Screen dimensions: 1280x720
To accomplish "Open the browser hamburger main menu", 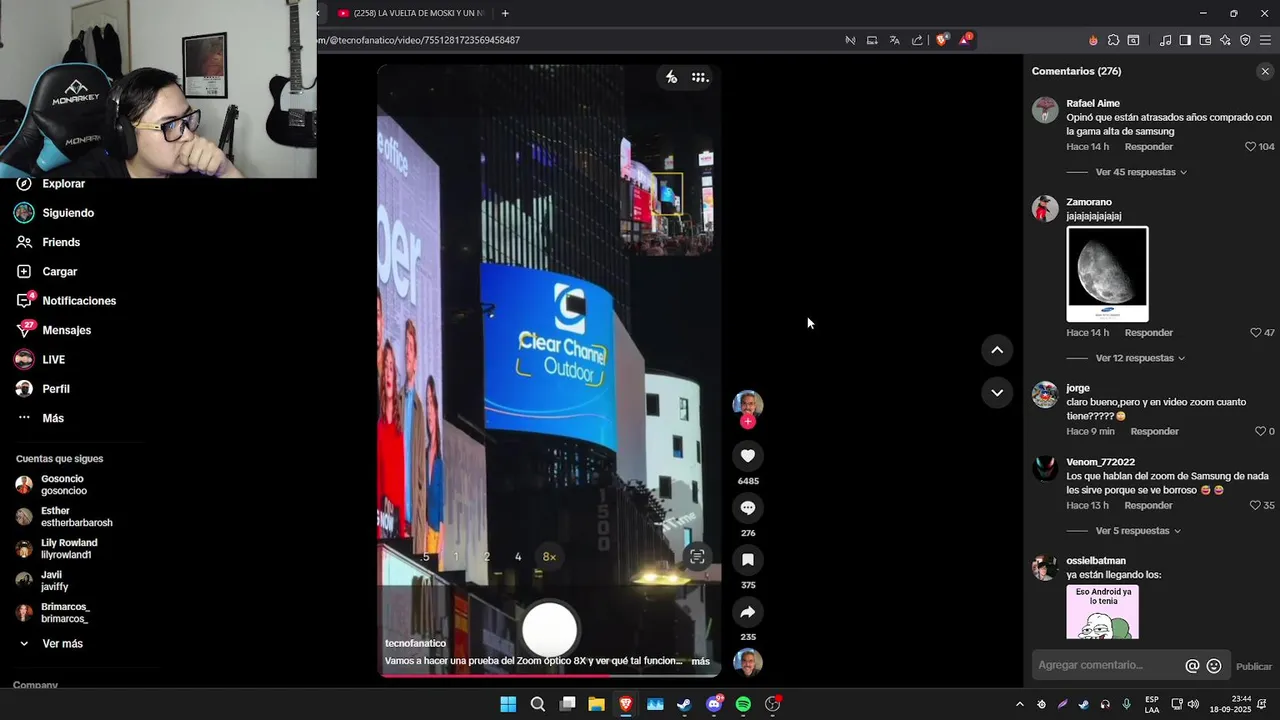I will coord(1266,40).
